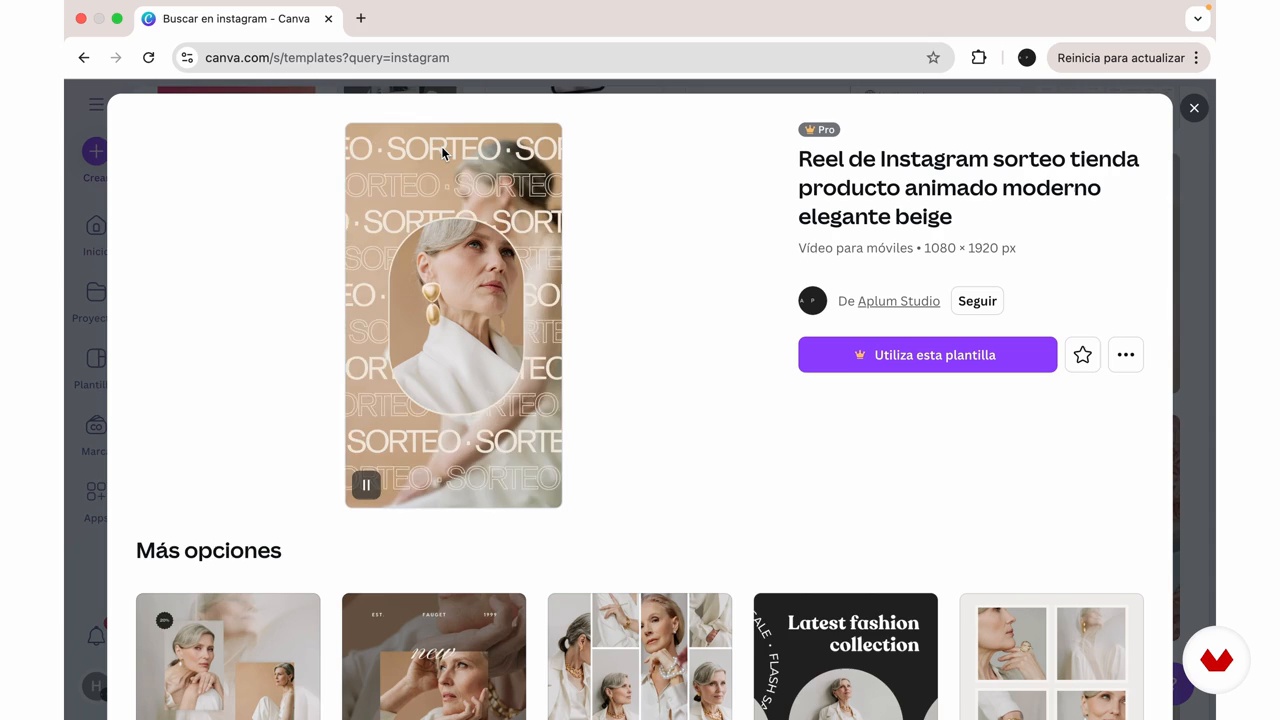1280x720 pixels.
Task: Open the Chrome three-dot menu
Action: (1197, 58)
